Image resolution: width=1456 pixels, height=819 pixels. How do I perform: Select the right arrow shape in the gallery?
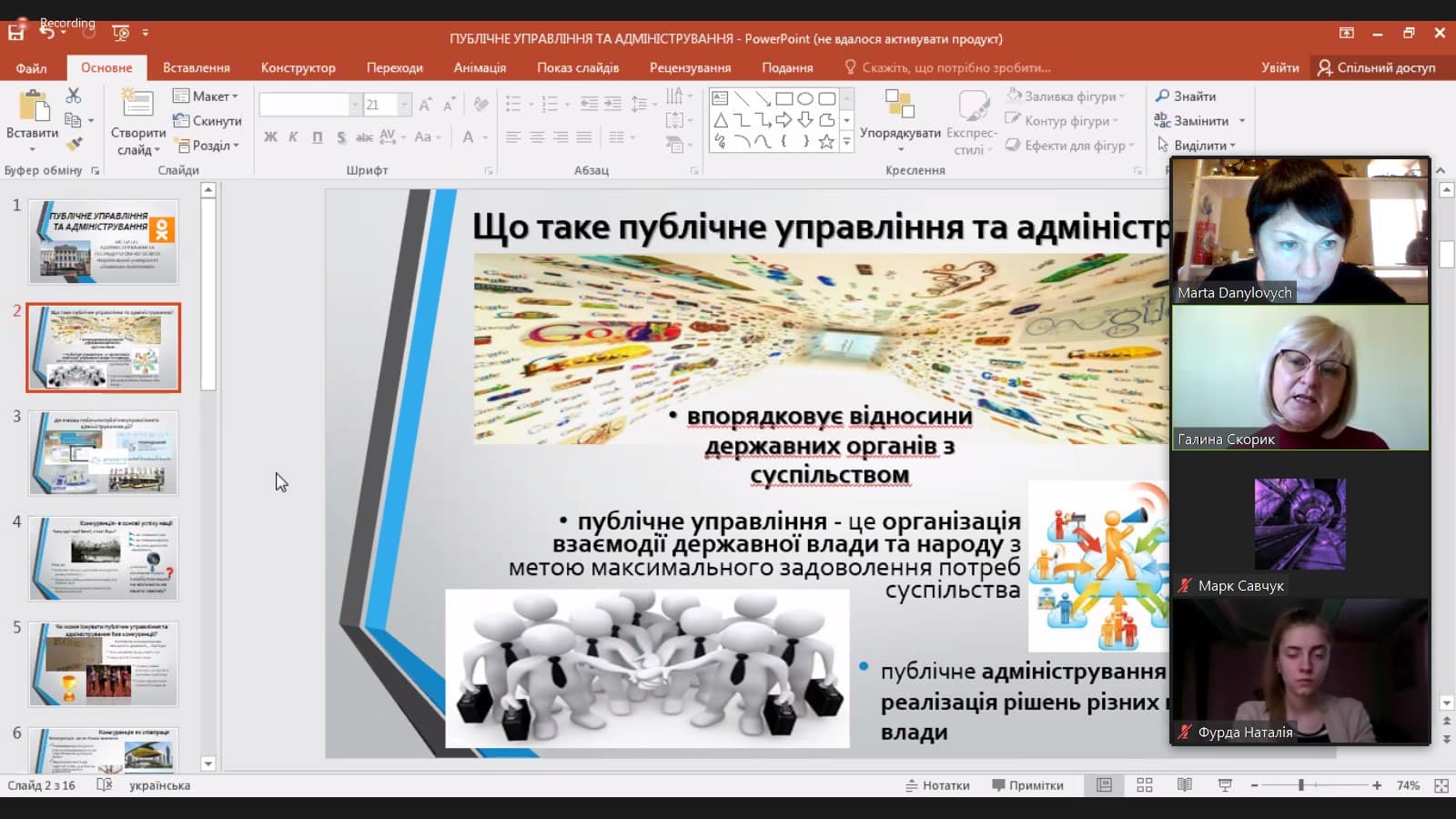[x=784, y=120]
